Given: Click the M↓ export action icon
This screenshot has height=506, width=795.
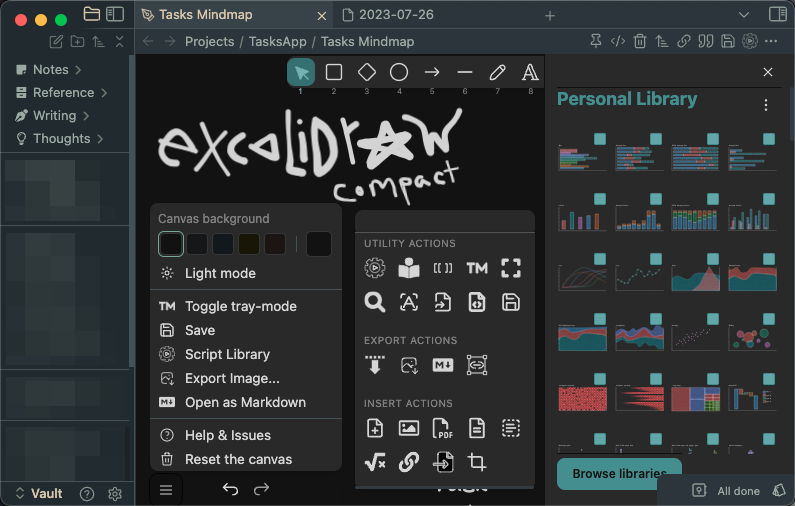Looking at the screenshot, I should point(443,365).
